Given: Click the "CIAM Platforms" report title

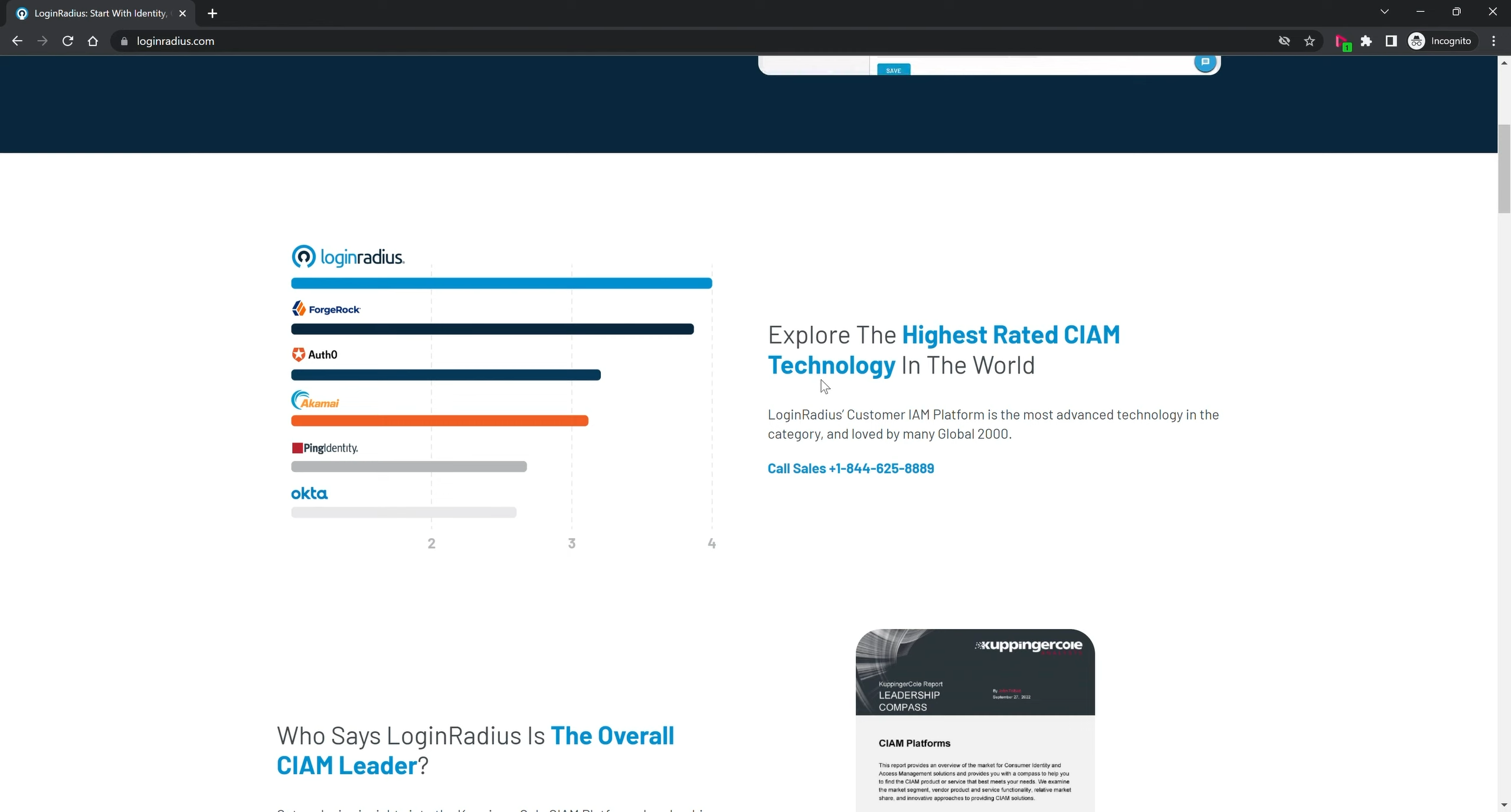Looking at the screenshot, I should (x=914, y=744).
